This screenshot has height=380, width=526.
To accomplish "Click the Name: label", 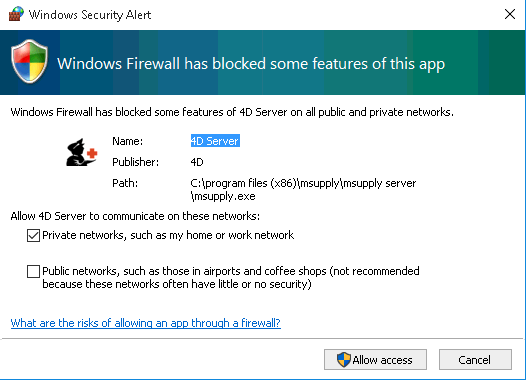I will pos(127,141).
